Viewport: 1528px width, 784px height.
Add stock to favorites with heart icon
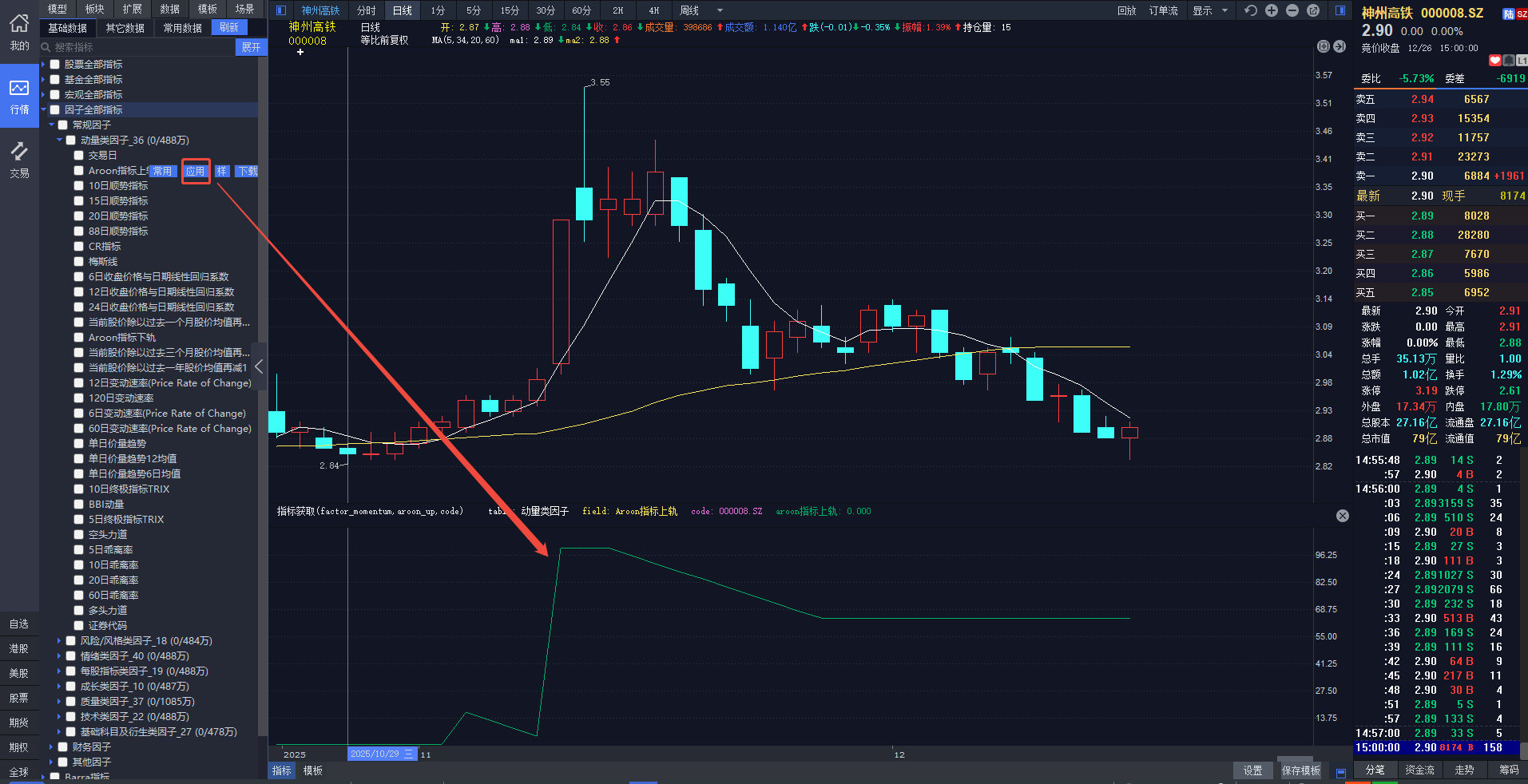1495,61
